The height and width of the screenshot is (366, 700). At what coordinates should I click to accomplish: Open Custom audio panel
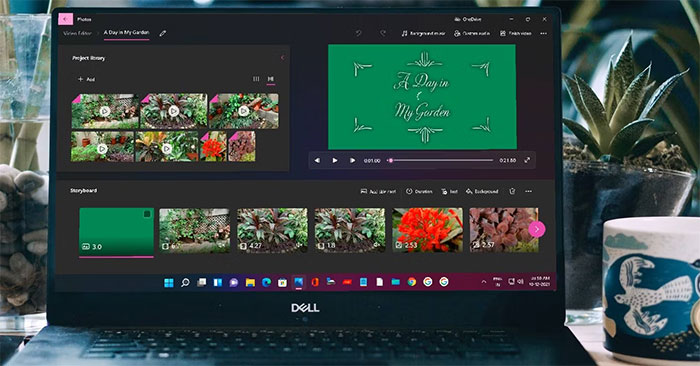click(472, 33)
